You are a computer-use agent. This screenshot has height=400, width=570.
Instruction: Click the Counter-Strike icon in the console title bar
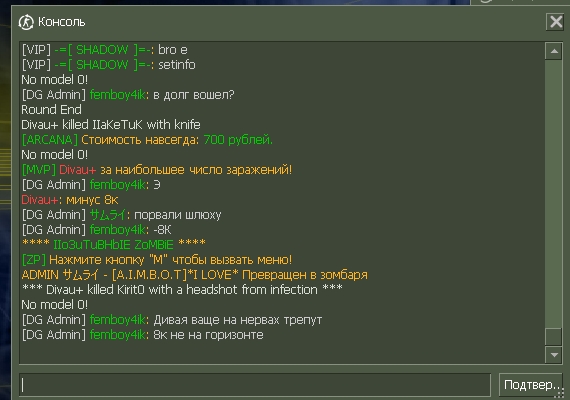pos(26,22)
